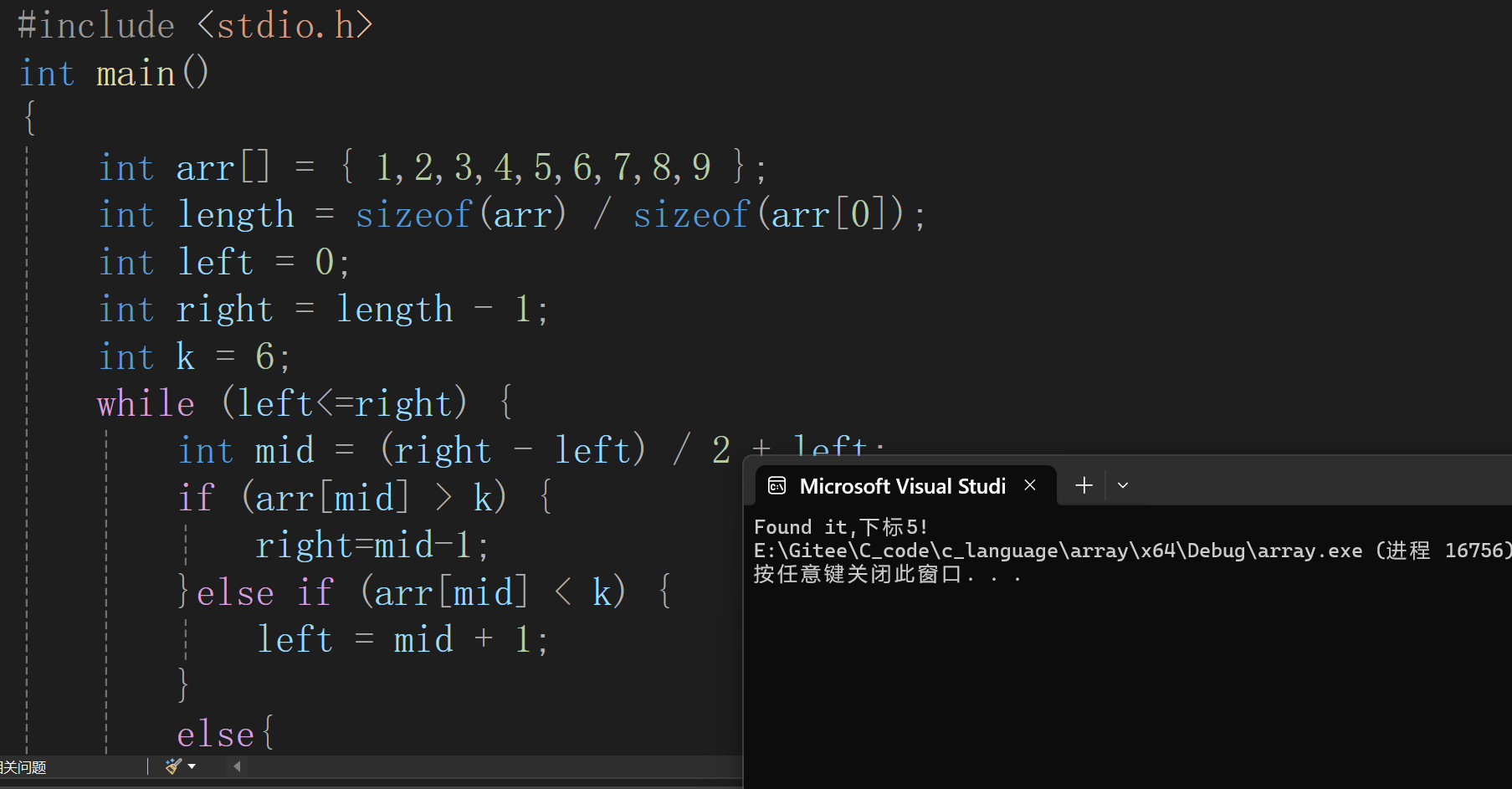The width and height of the screenshot is (1512, 789).
Task: Click the 关问题 status text
Action: (23, 767)
